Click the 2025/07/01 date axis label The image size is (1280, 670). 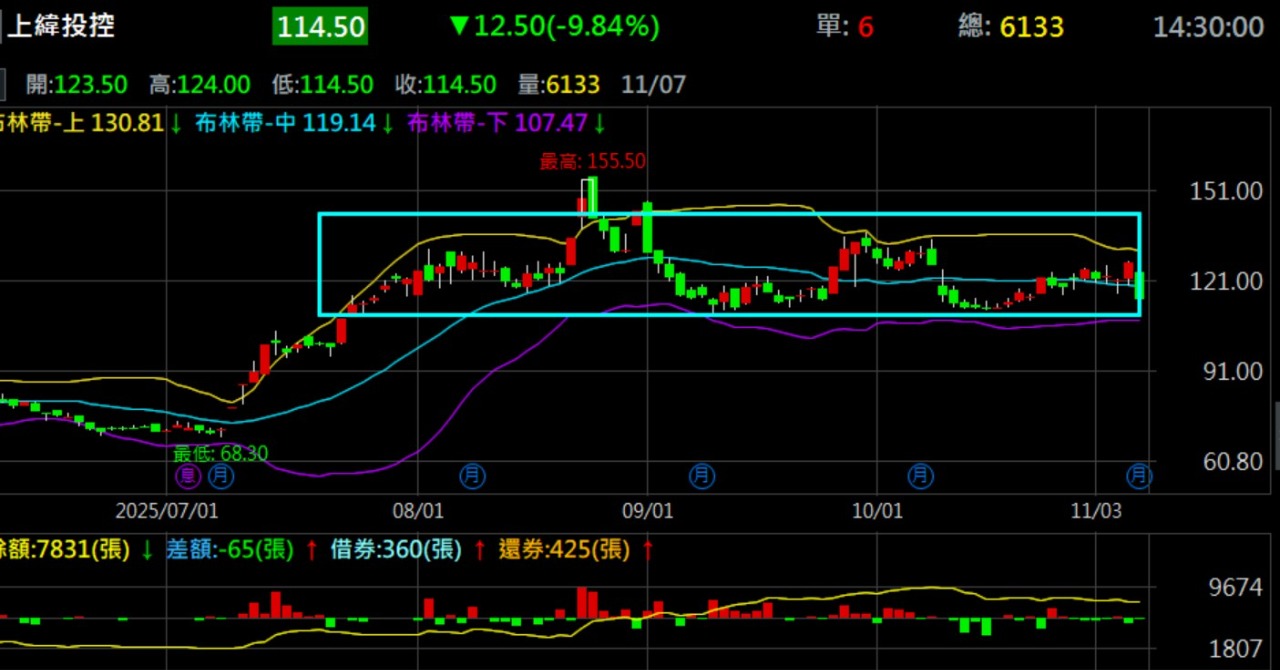(x=167, y=511)
